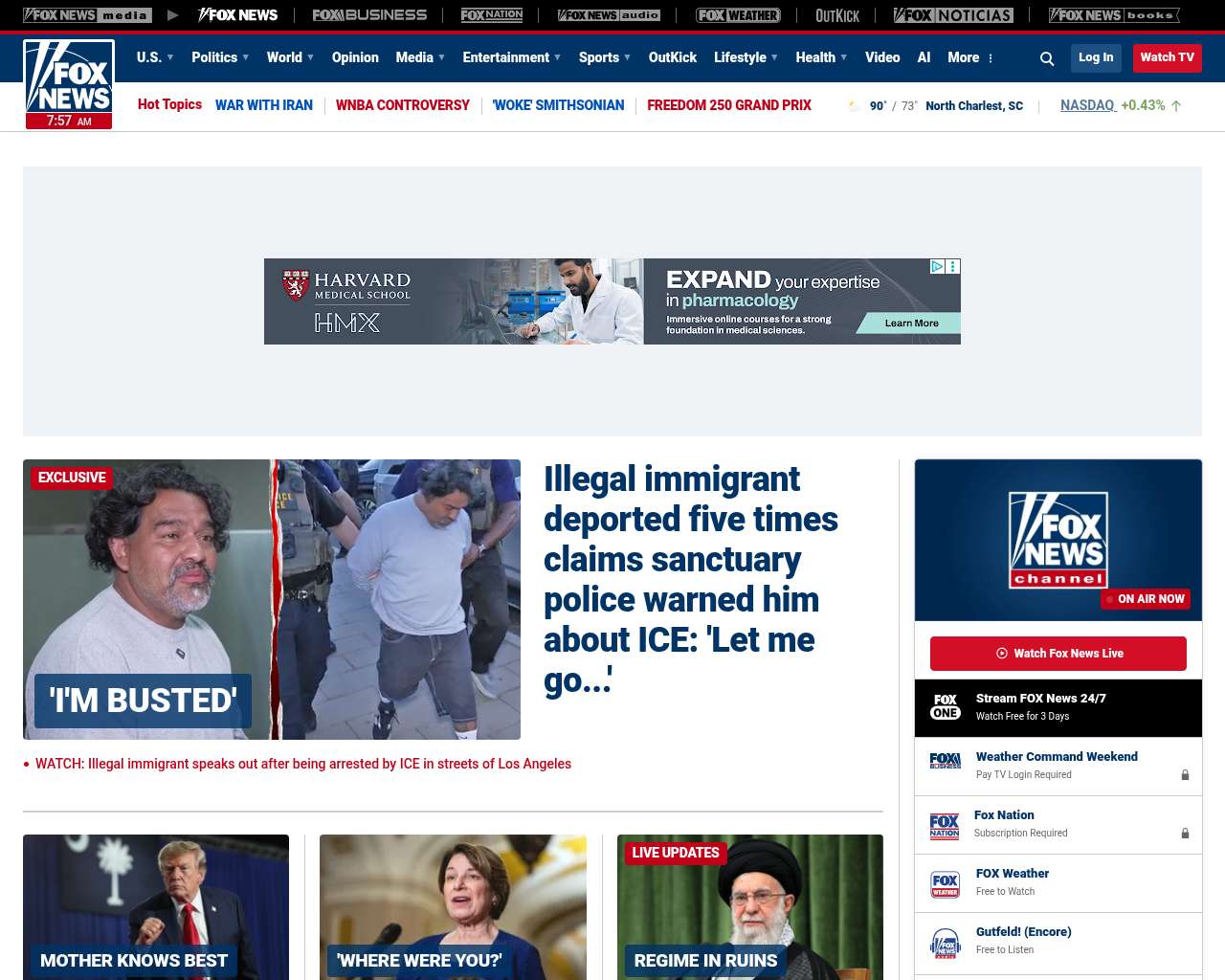The image size is (1225, 980).
Task: Open Fox Nation logo in top bar
Action: click(492, 15)
